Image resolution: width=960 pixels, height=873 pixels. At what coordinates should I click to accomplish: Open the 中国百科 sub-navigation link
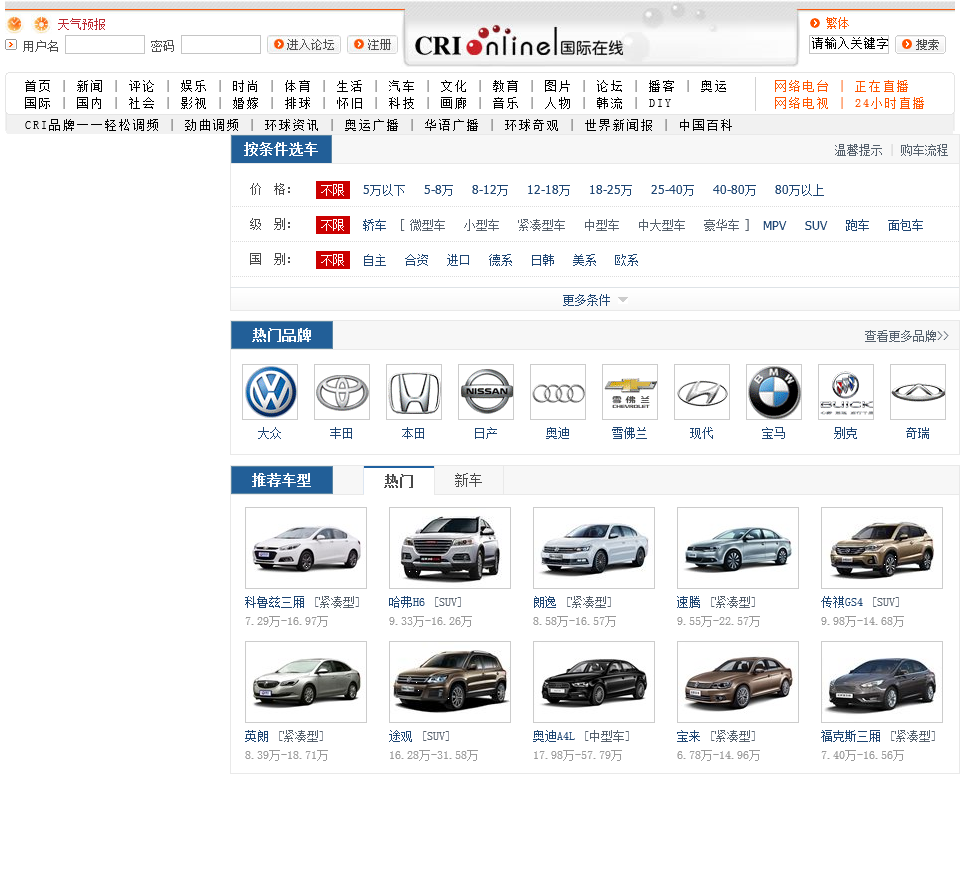705,126
